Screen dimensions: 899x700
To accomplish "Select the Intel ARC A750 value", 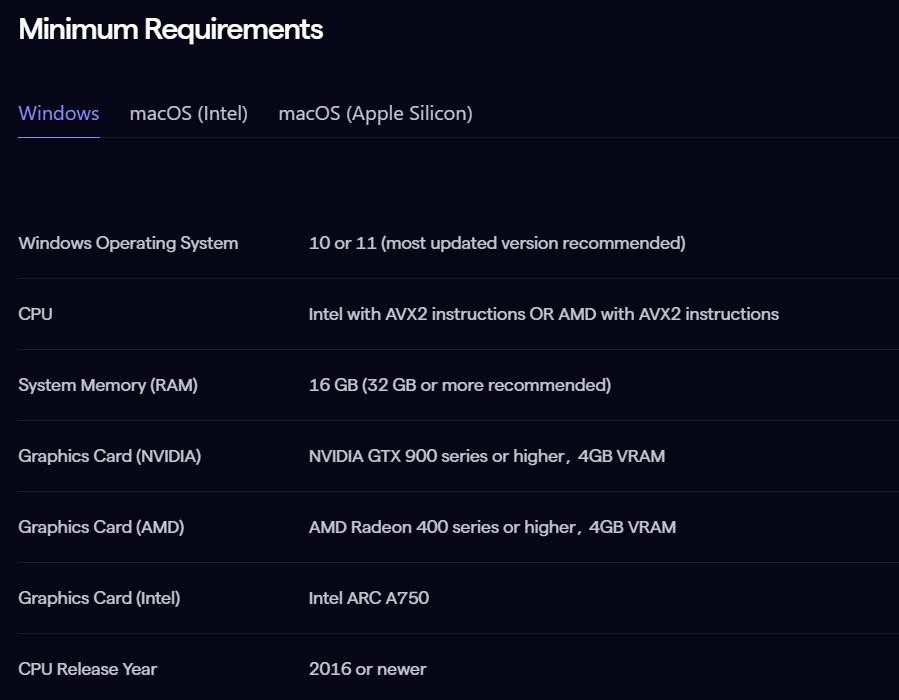I will tap(369, 598).
